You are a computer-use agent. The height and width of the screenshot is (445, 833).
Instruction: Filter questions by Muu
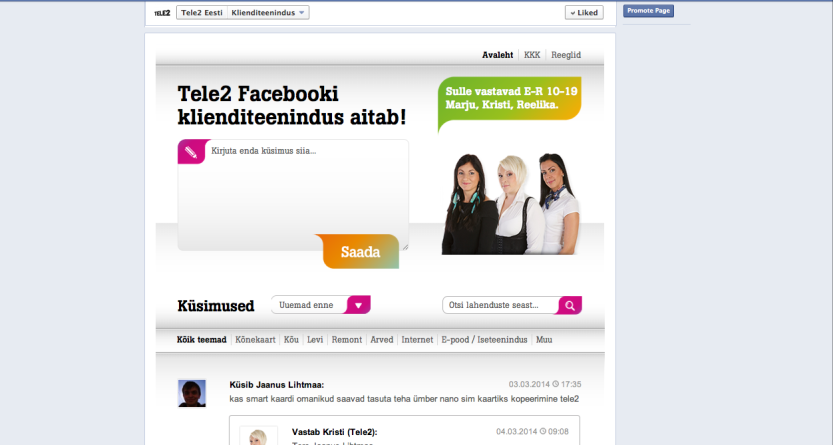tap(544, 340)
